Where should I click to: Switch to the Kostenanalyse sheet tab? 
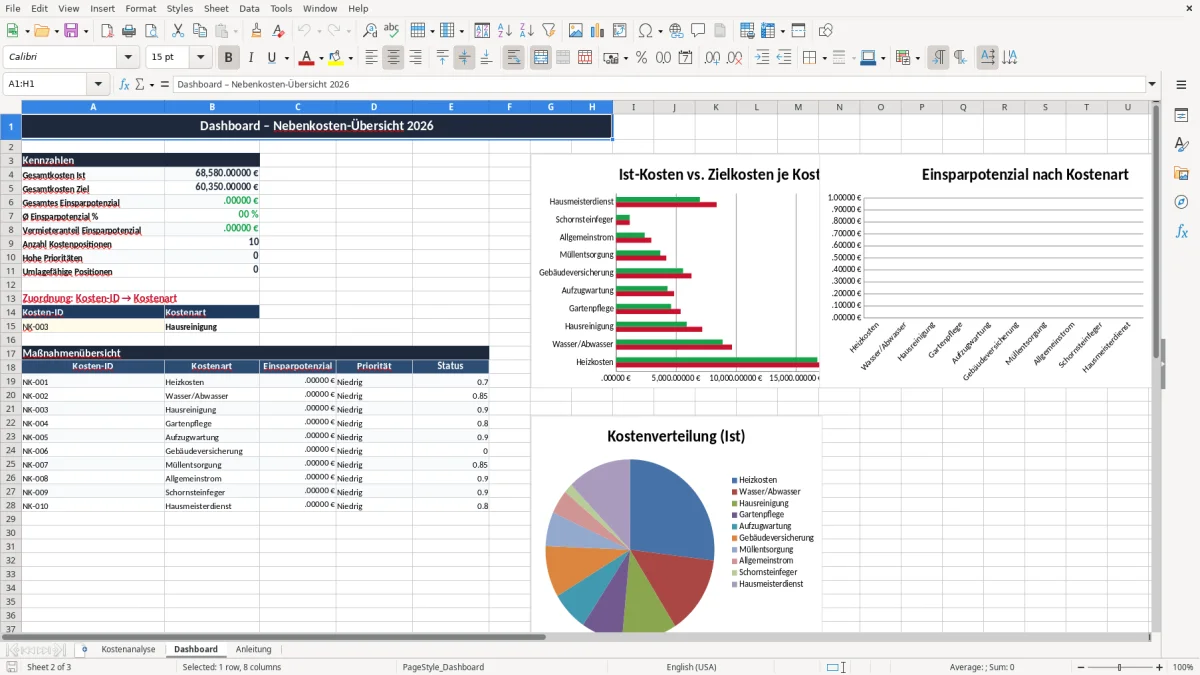(x=128, y=649)
